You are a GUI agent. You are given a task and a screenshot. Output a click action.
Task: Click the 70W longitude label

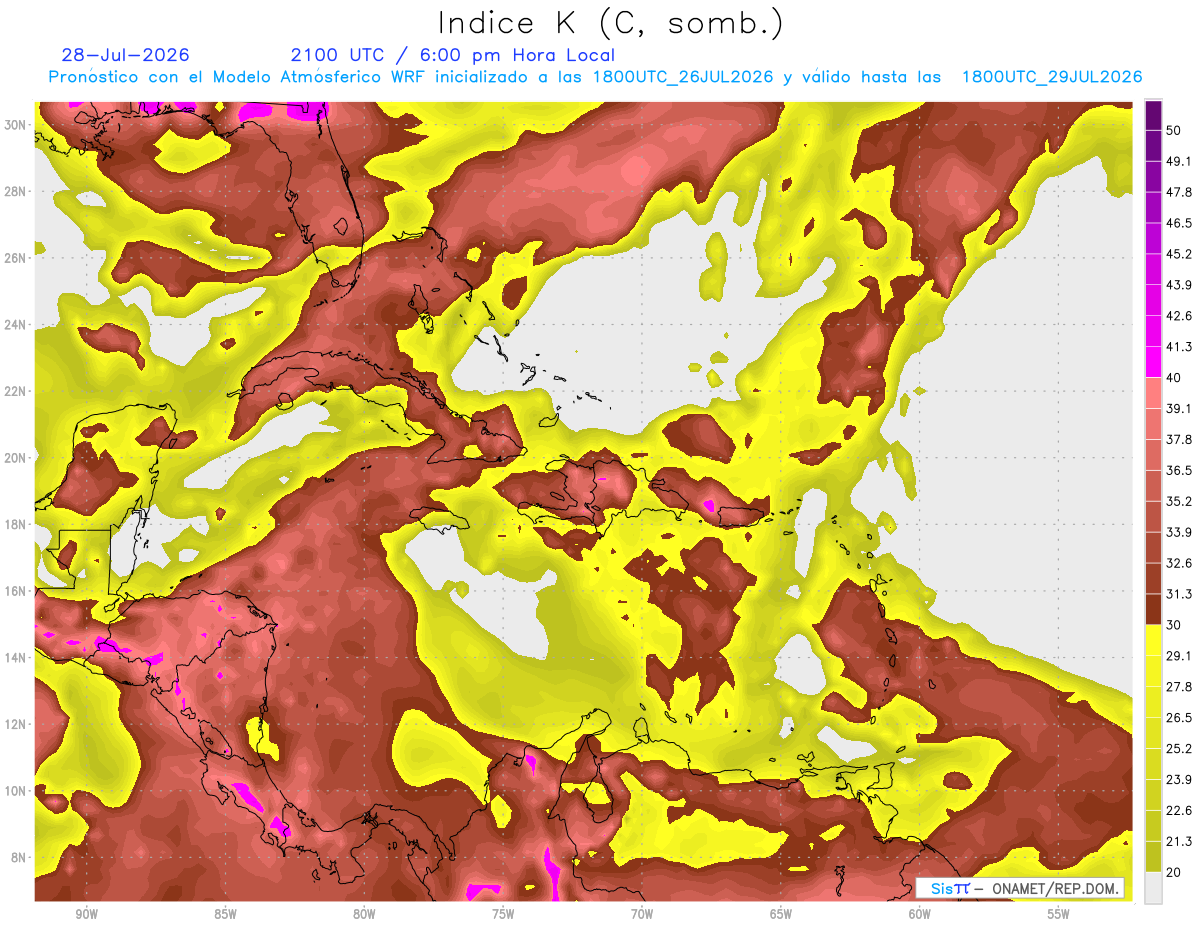pyautogui.click(x=642, y=914)
